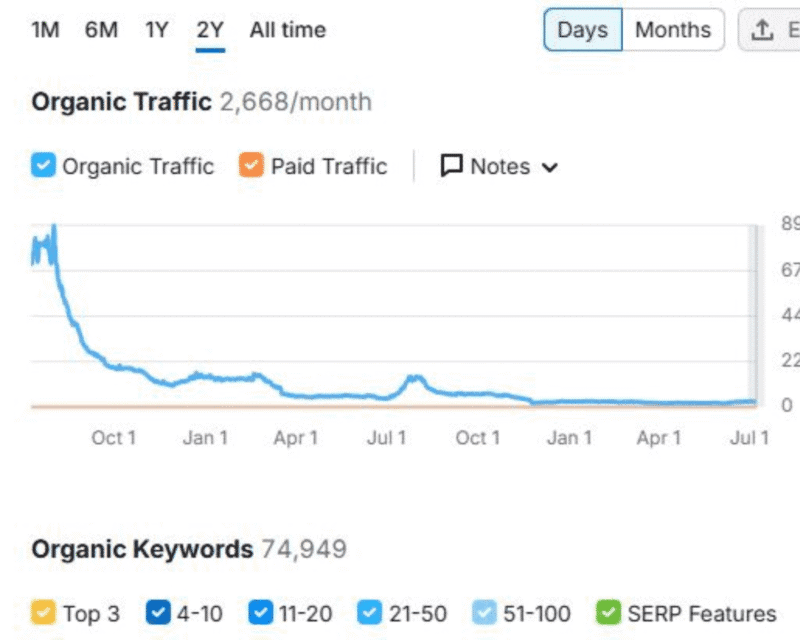800x640 pixels.
Task: Toggle the Paid Traffic checkbox
Action: 251,165
